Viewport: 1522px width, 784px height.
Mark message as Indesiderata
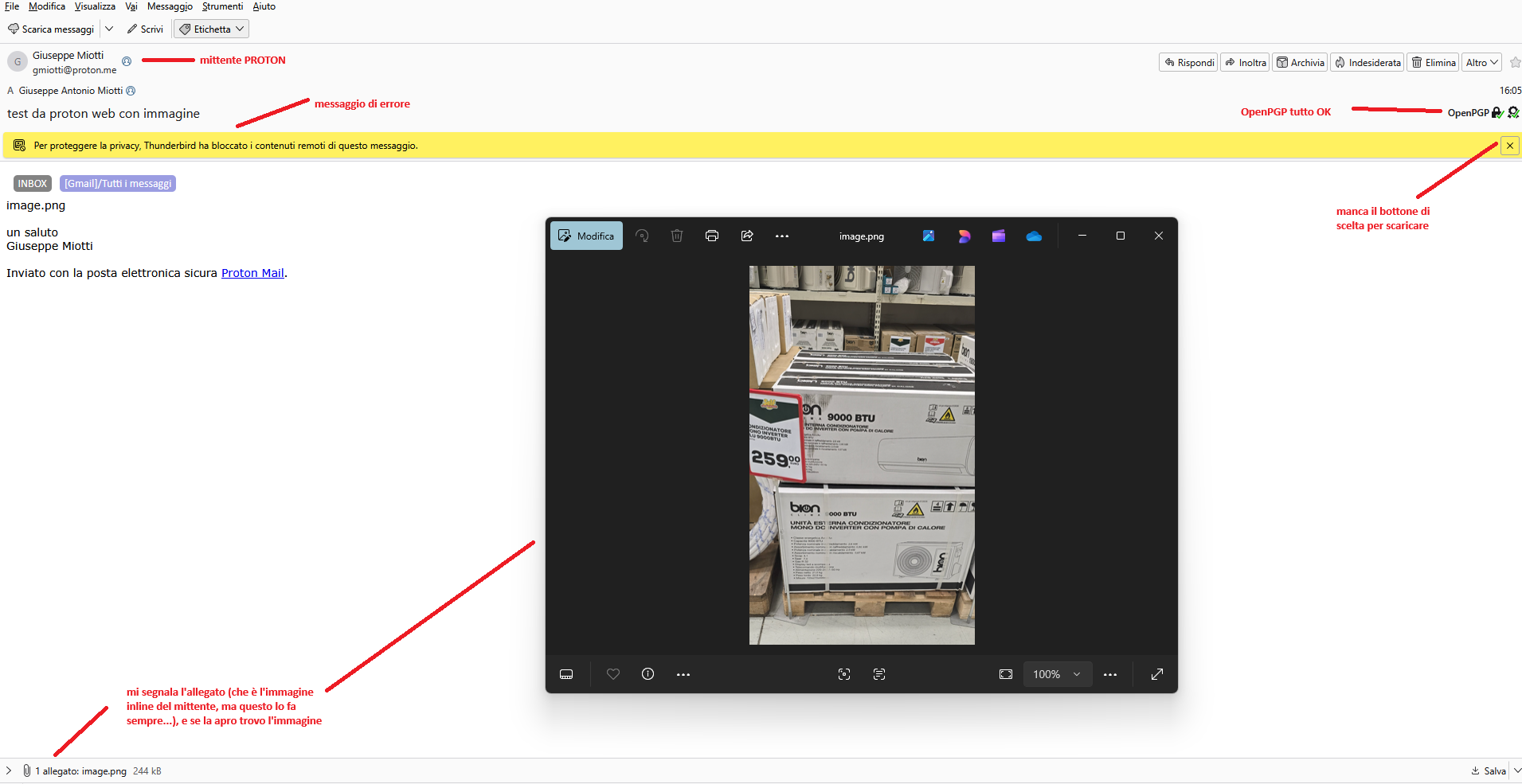[x=1367, y=63]
